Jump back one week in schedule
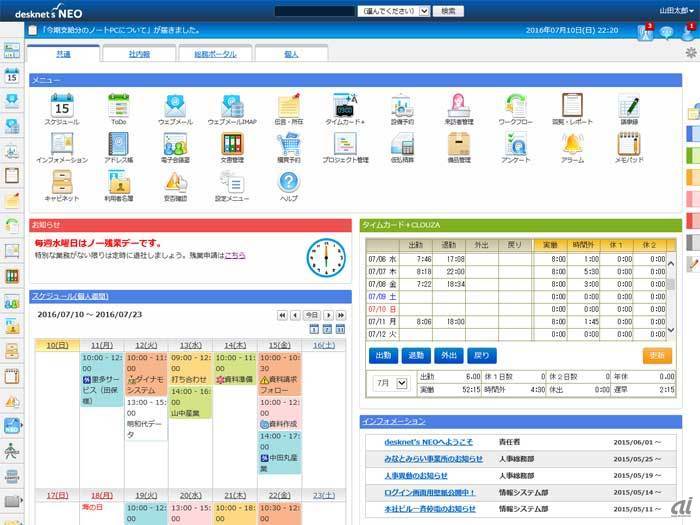 (282, 315)
